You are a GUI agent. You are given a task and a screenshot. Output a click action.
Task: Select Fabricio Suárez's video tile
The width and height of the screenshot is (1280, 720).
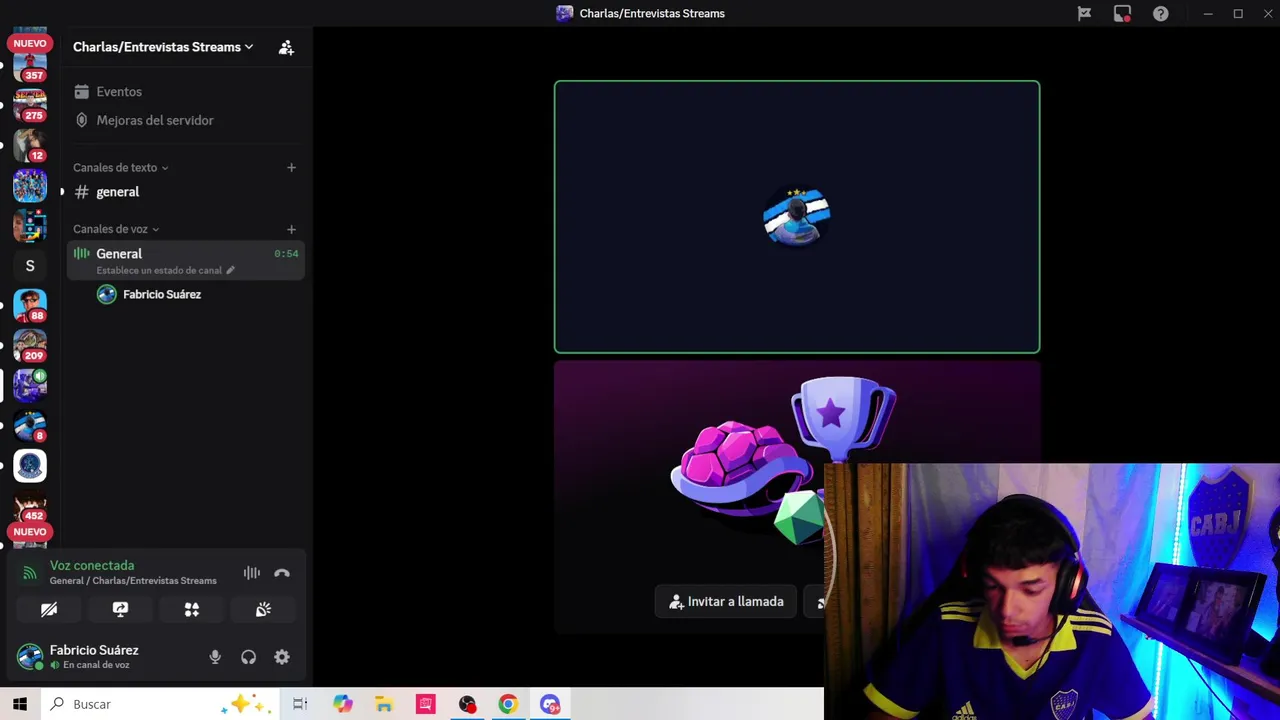(x=797, y=217)
